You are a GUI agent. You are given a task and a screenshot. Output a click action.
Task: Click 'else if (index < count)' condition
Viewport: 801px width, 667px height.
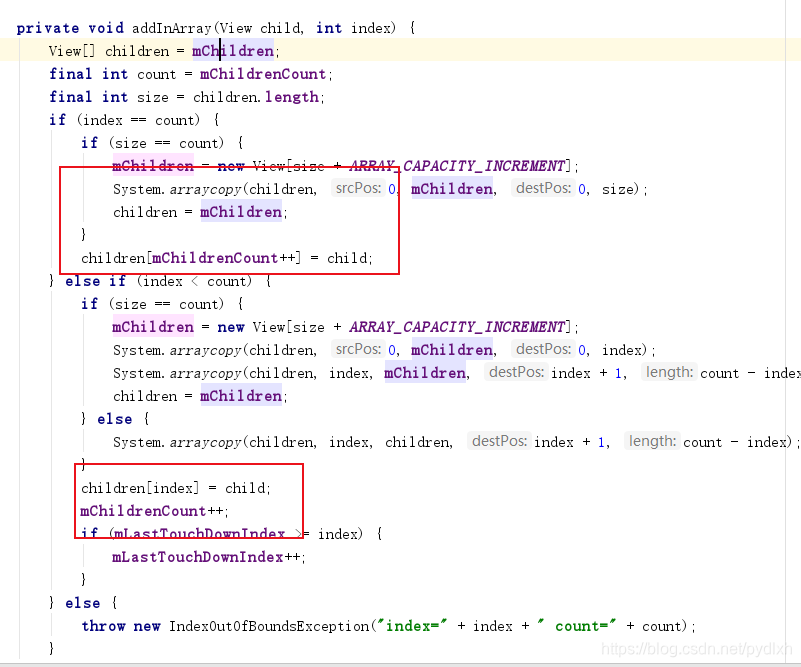pos(158,281)
